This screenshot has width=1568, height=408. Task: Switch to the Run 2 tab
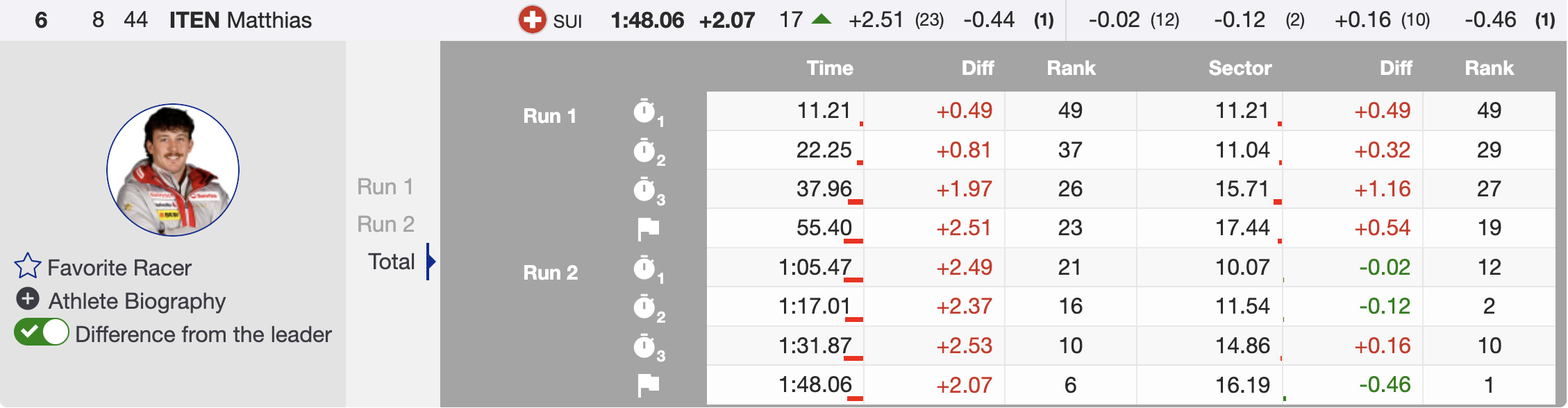[385, 224]
